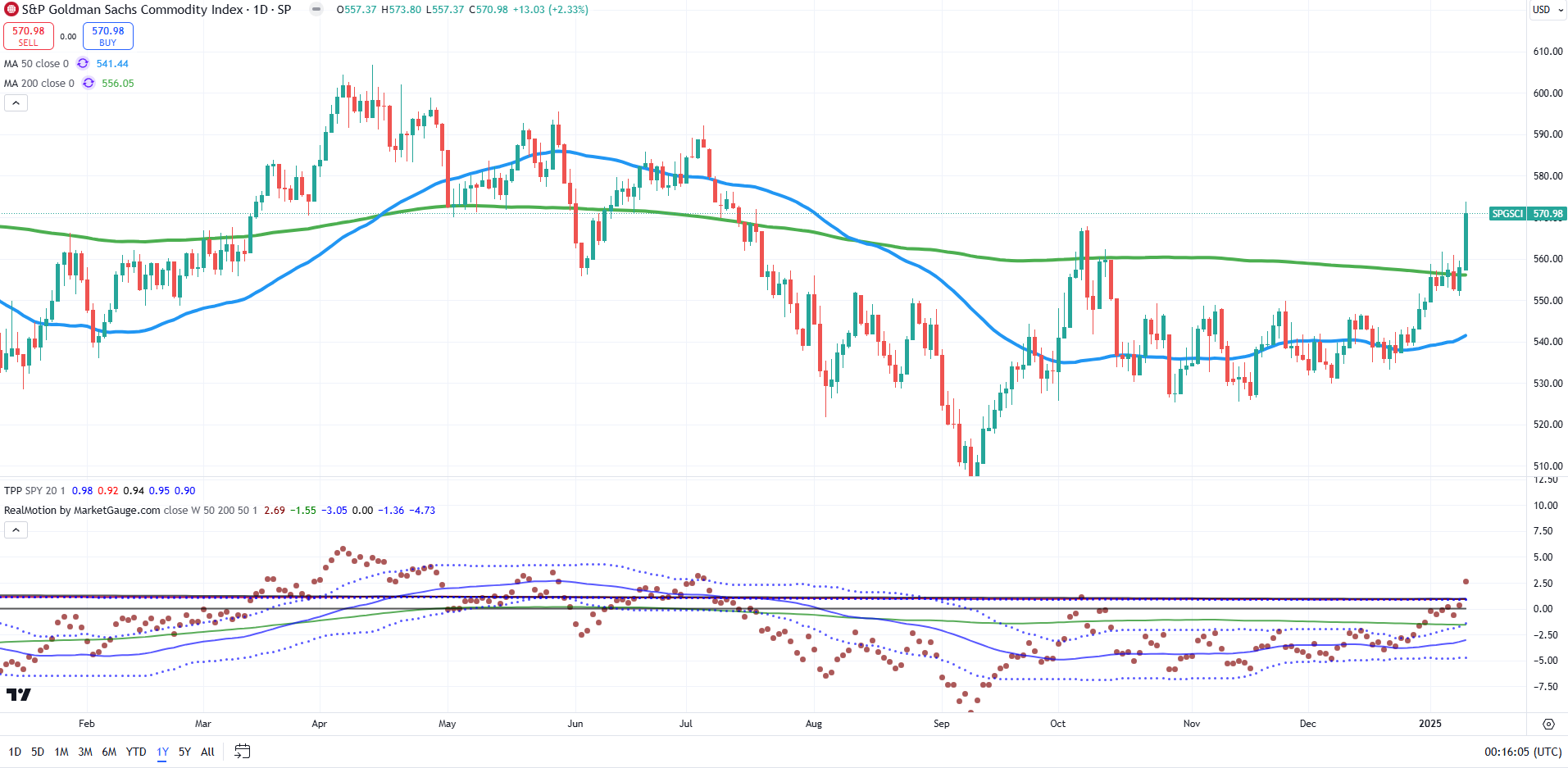Click the S&P Goldman Sachs symbol logo icon
The height and width of the screenshot is (768, 1568).
[11, 10]
